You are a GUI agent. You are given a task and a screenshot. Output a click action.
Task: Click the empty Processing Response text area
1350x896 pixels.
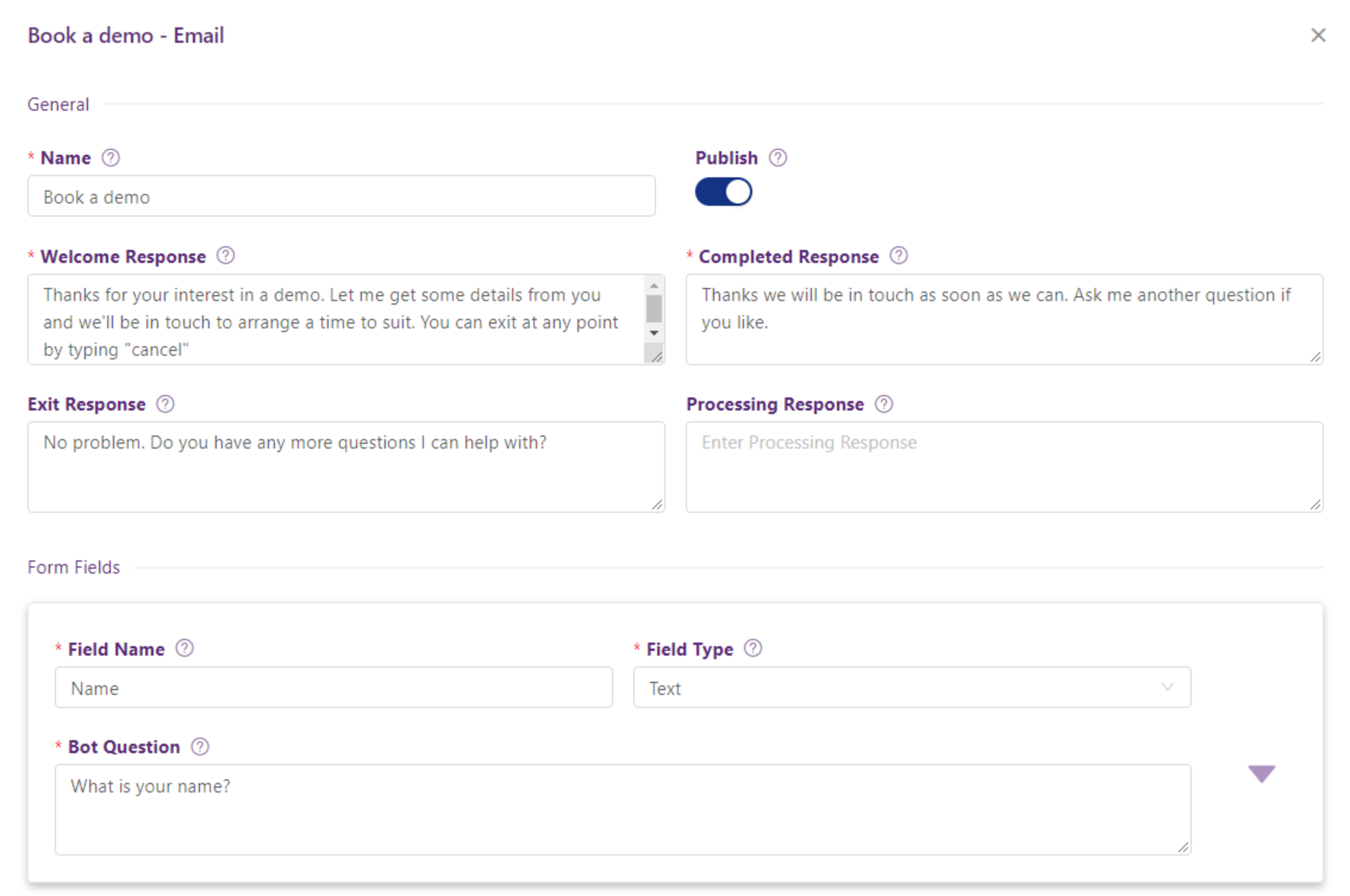point(1004,467)
